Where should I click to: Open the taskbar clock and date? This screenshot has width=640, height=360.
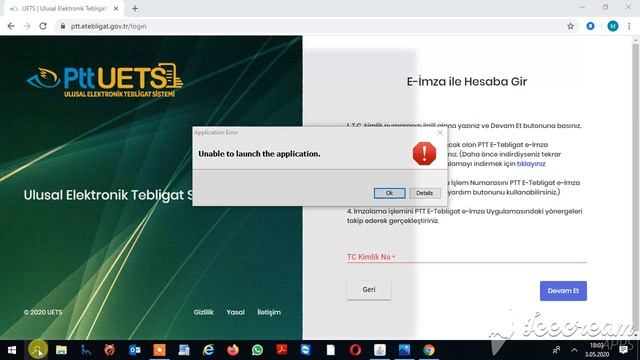[x=597, y=350]
